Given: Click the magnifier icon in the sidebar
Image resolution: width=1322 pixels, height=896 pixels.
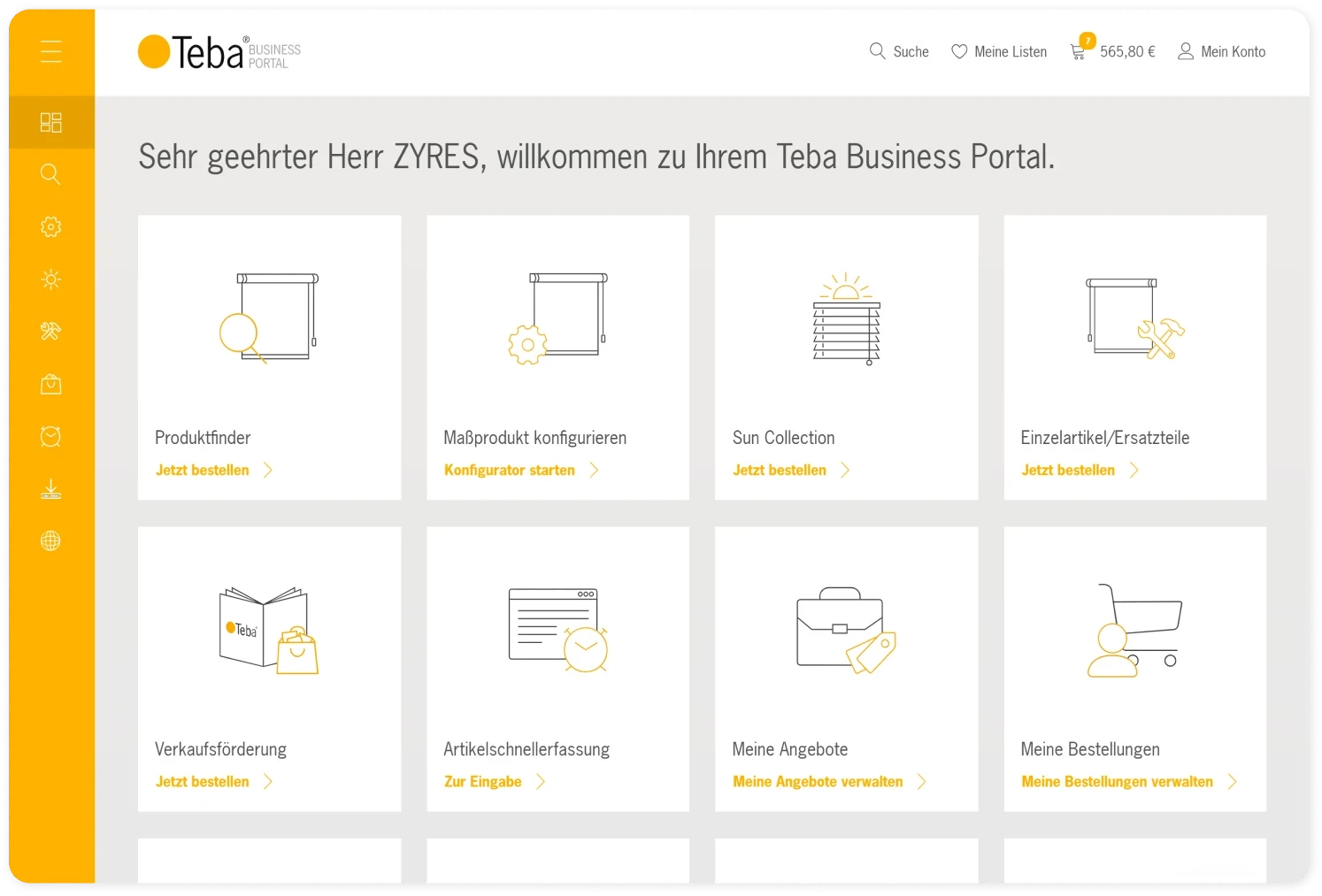Looking at the screenshot, I should coord(51,174).
